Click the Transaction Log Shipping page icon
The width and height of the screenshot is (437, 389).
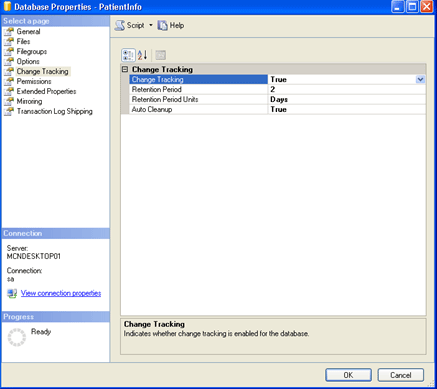[x=9, y=112]
